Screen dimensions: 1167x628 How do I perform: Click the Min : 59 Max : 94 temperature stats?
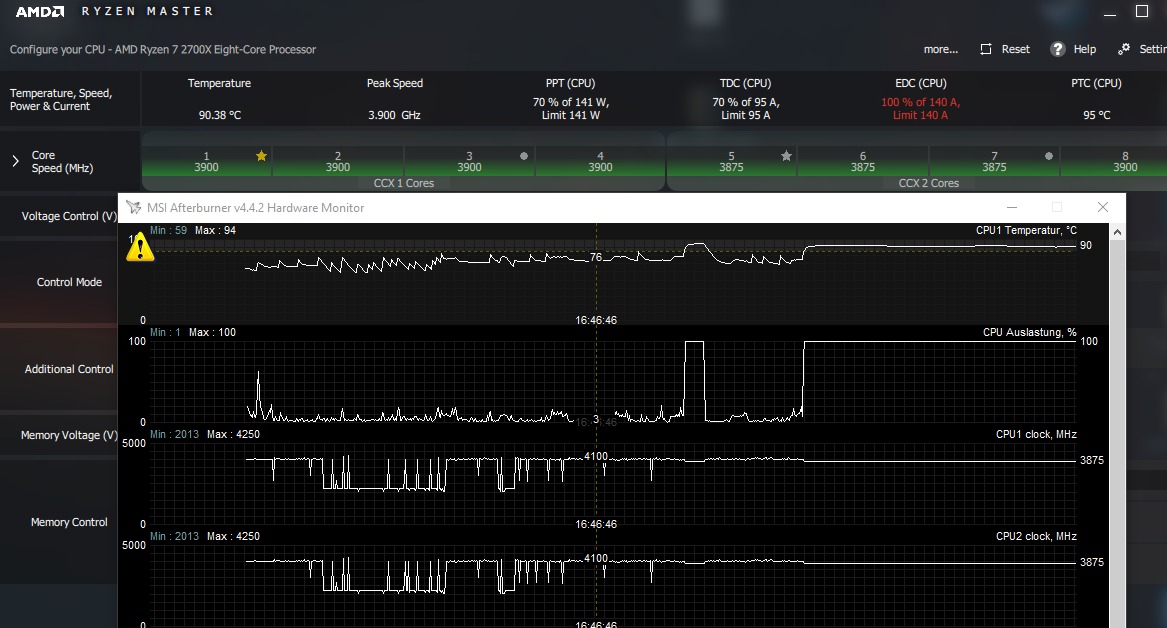tap(193, 231)
